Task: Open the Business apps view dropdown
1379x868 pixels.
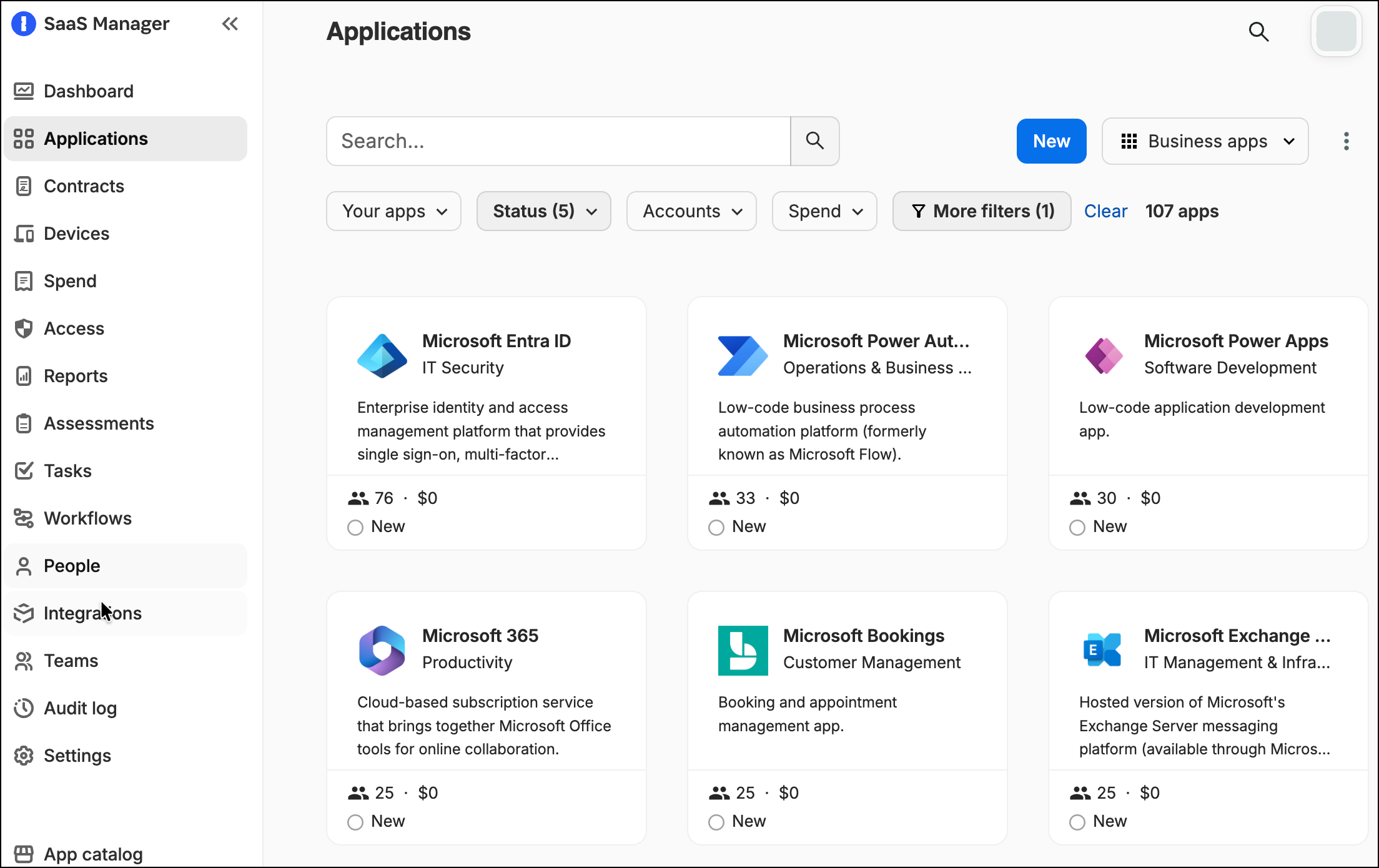Action: 1205,141
